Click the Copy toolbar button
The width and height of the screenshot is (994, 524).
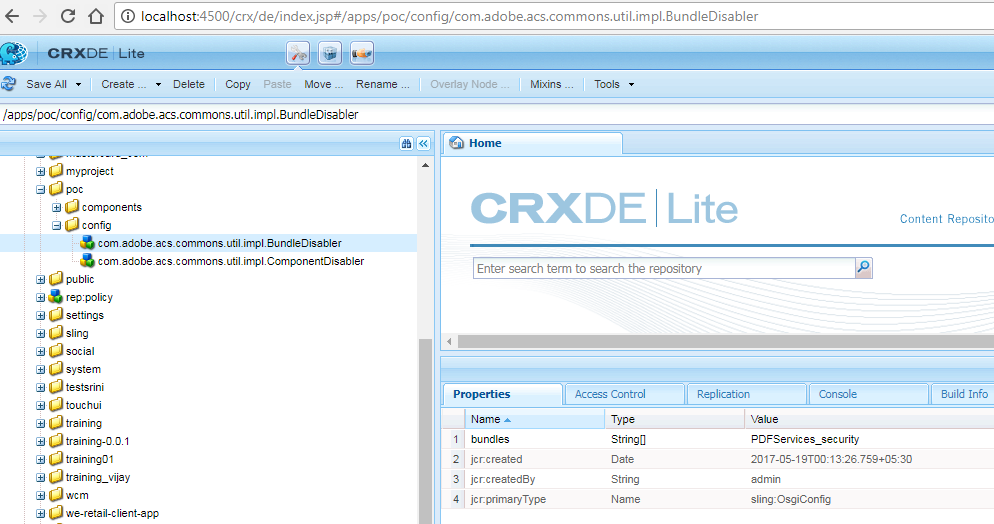coord(238,84)
